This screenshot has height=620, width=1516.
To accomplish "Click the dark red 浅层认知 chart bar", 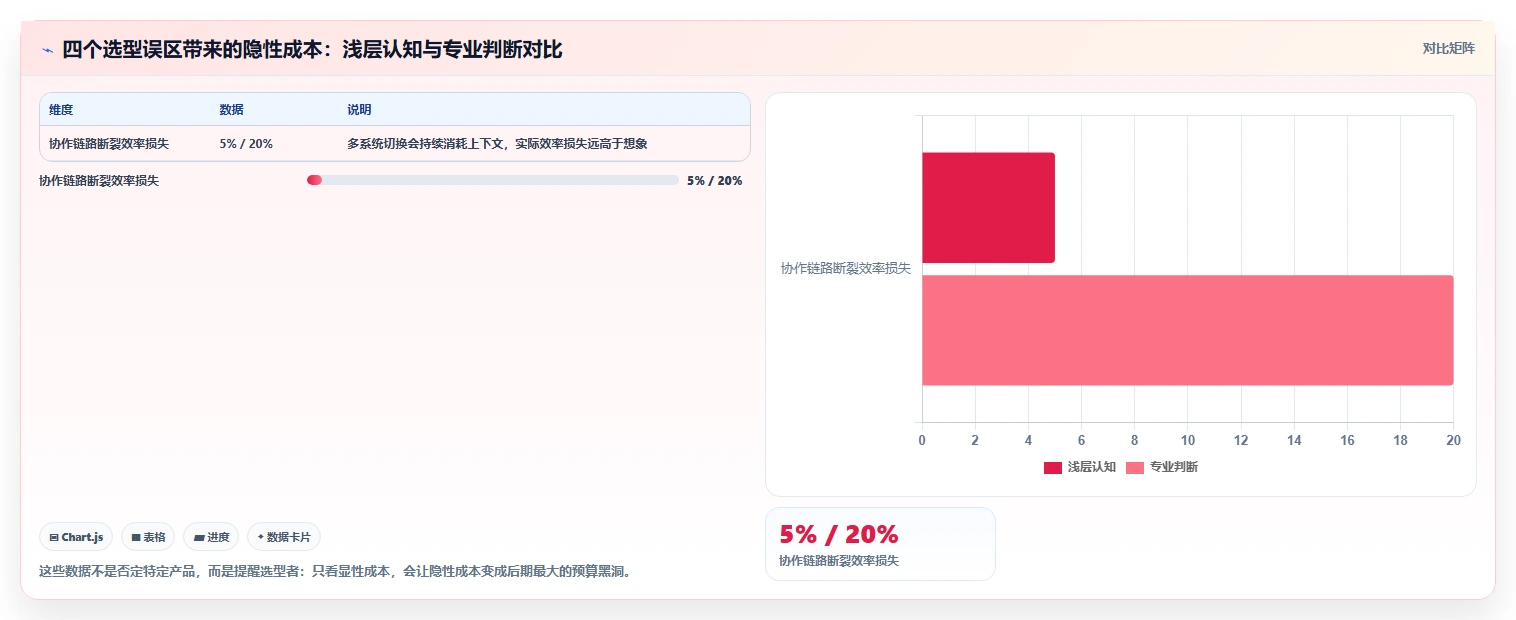I will coord(988,207).
